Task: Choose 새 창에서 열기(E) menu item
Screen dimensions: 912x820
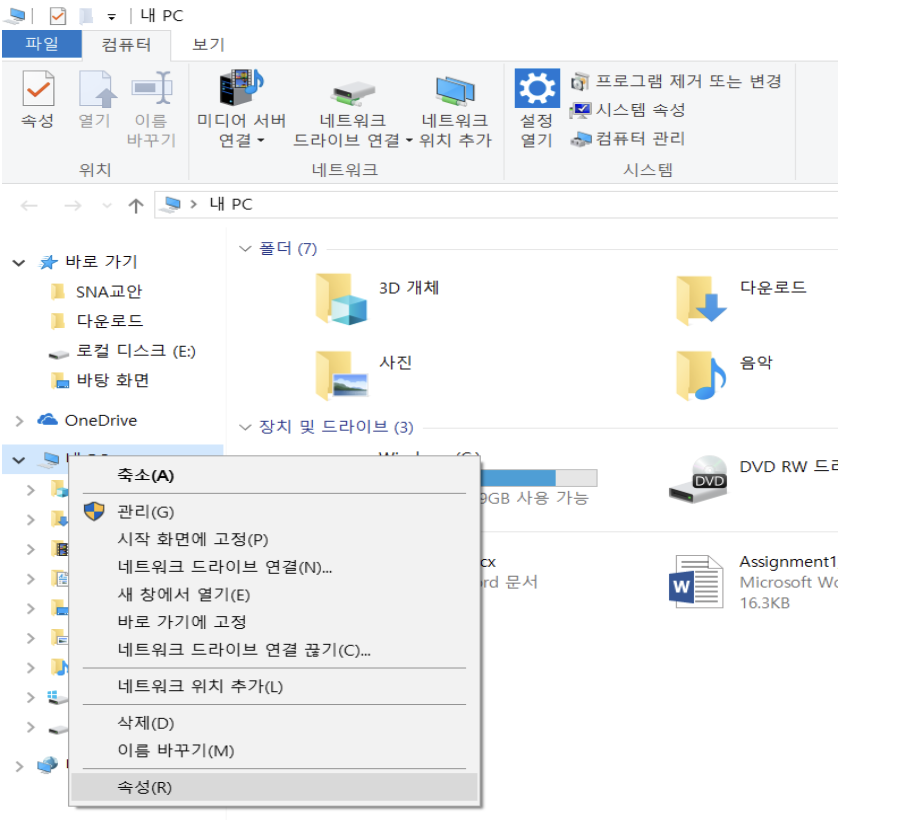Action: 275,594
